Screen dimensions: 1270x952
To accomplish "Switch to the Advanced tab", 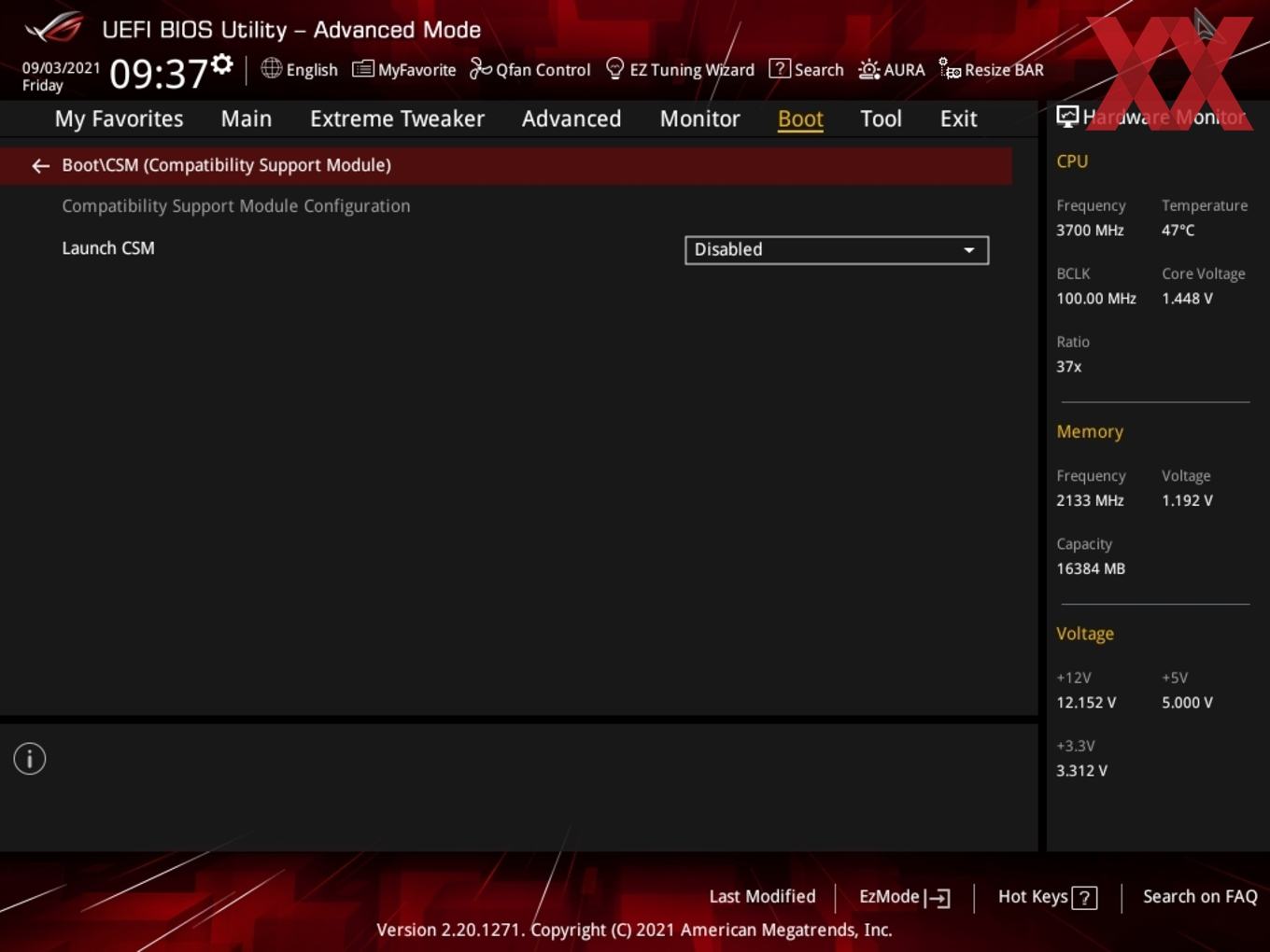I will click(x=571, y=119).
